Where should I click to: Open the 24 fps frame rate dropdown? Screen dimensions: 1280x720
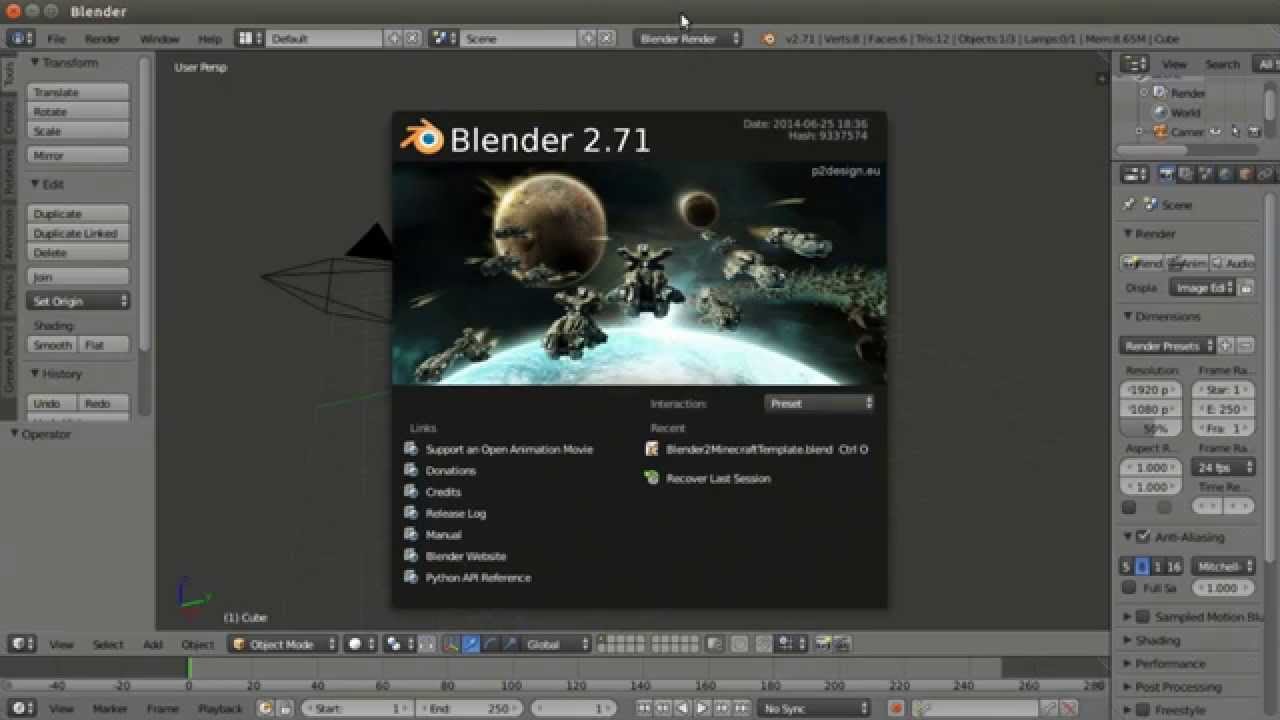click(x=1224, y=467)
